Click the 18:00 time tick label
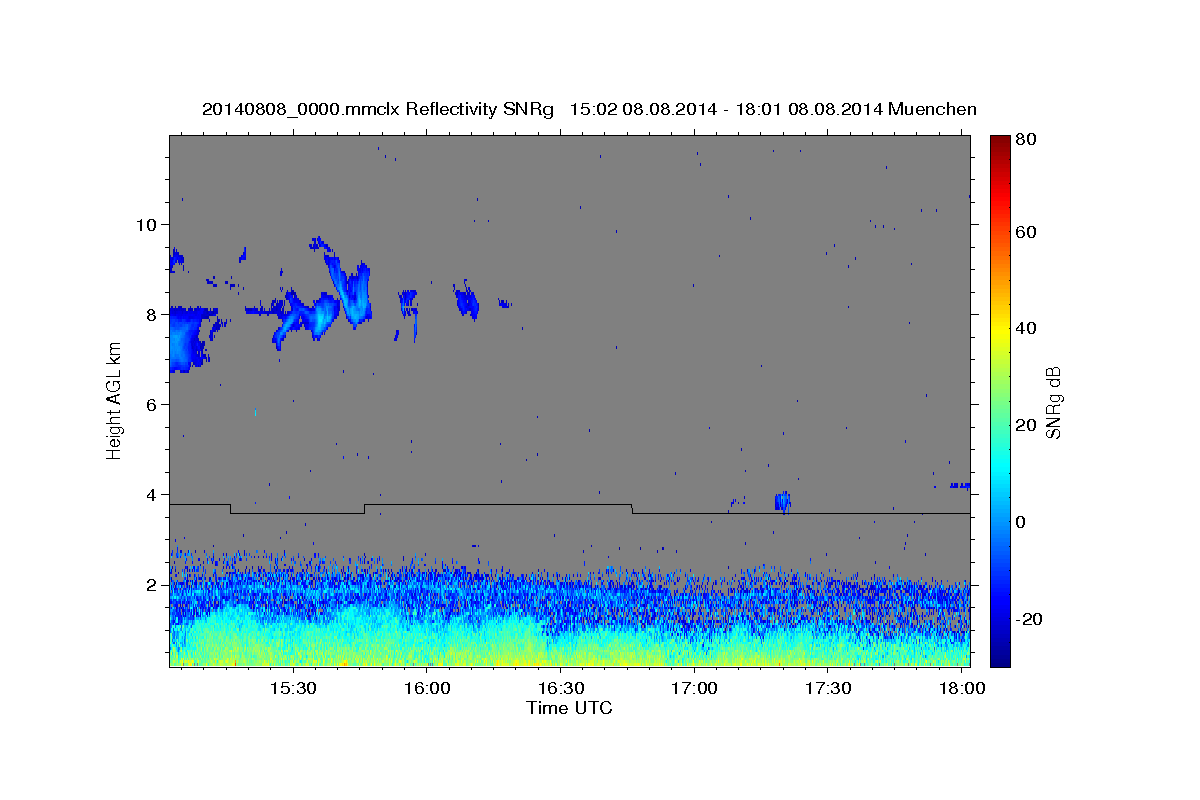 962,689
